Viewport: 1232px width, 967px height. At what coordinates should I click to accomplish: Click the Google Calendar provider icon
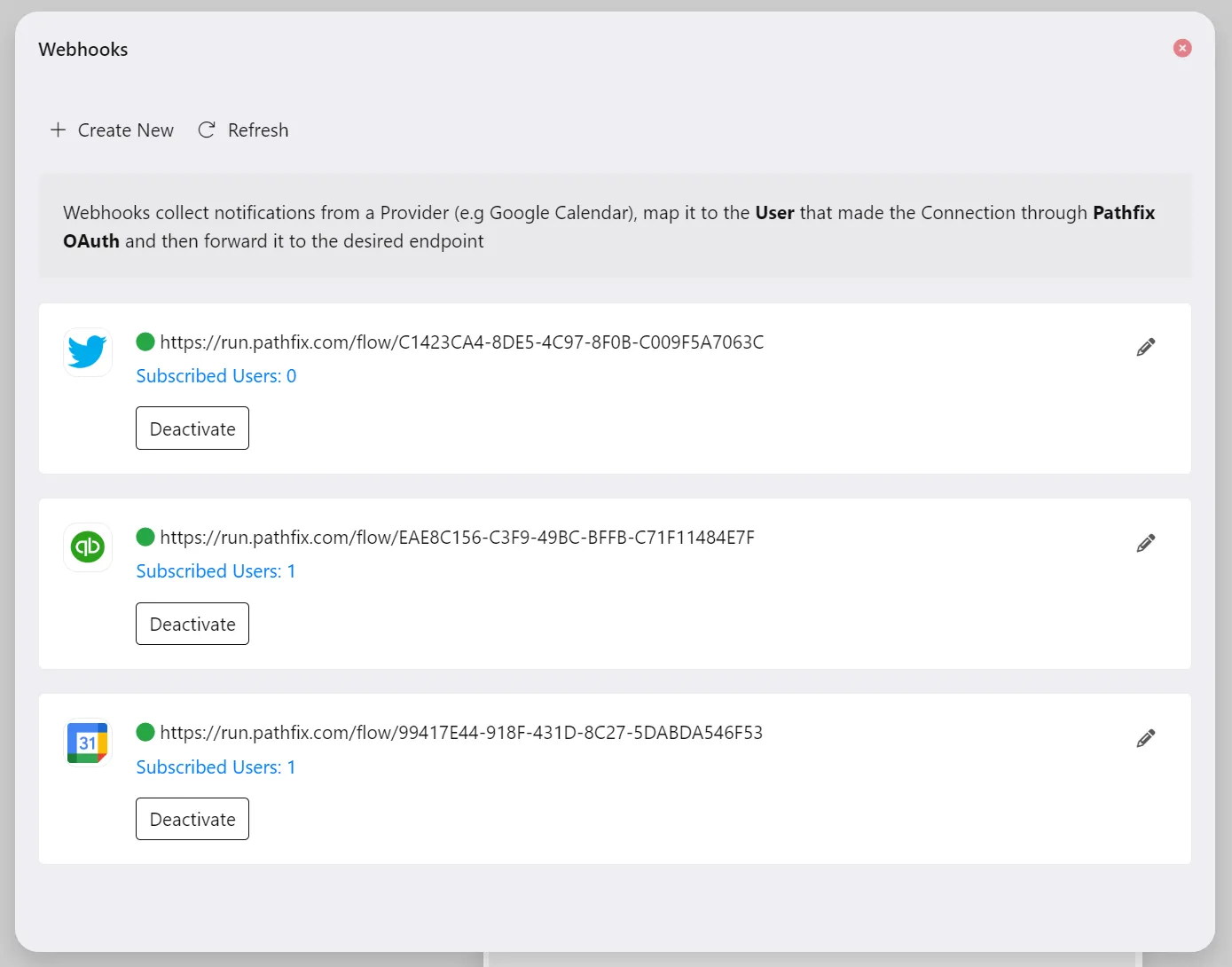pyautogui.click(x=88, y=742)
